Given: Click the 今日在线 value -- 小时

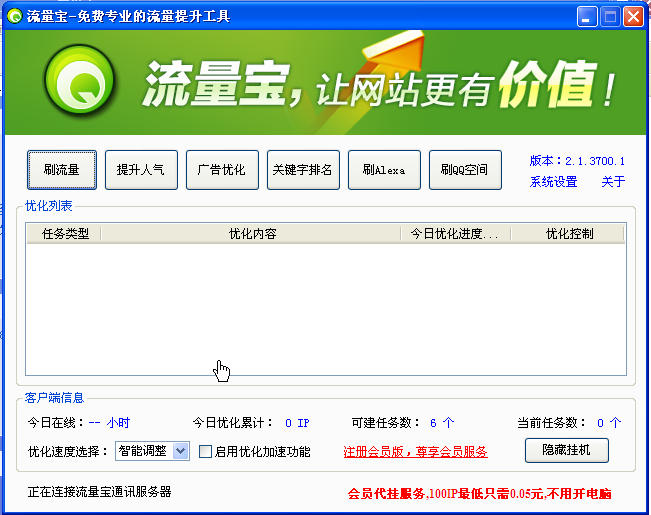Looking at the screenshot, I should click(109, 423).
